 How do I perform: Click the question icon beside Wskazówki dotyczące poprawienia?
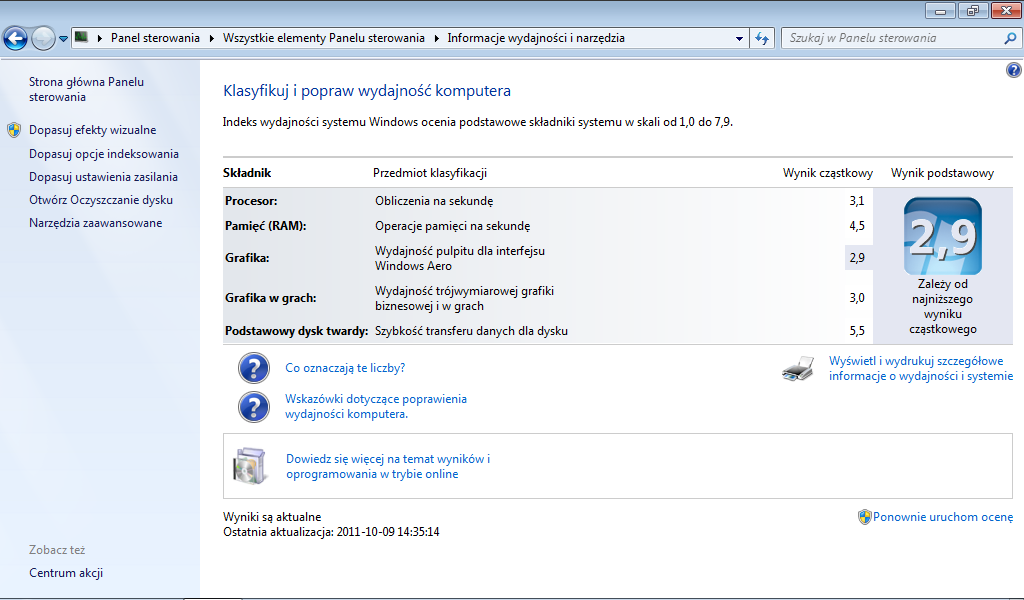[x=253, y=407]
